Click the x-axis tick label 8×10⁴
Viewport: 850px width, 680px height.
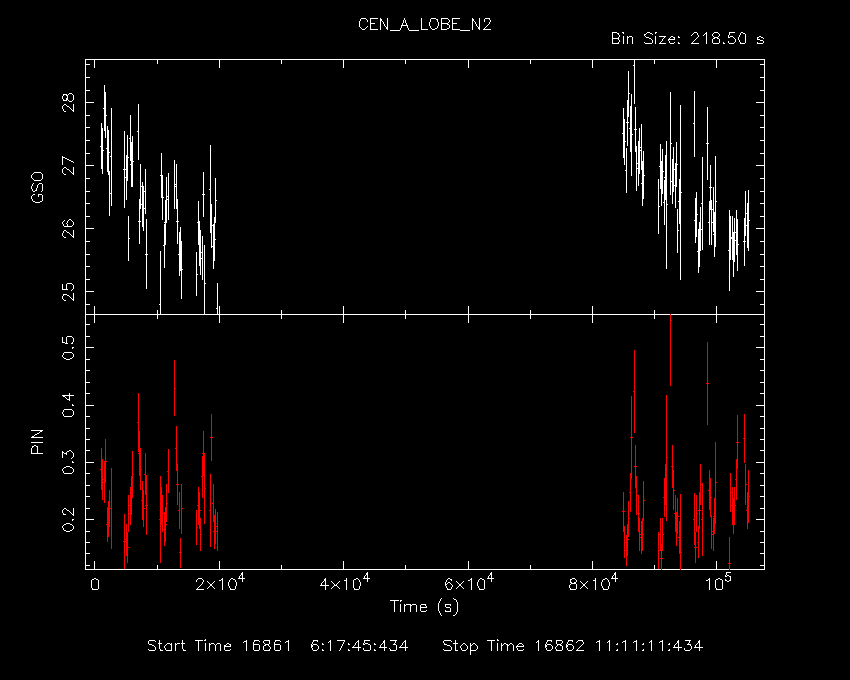[593, 583]
